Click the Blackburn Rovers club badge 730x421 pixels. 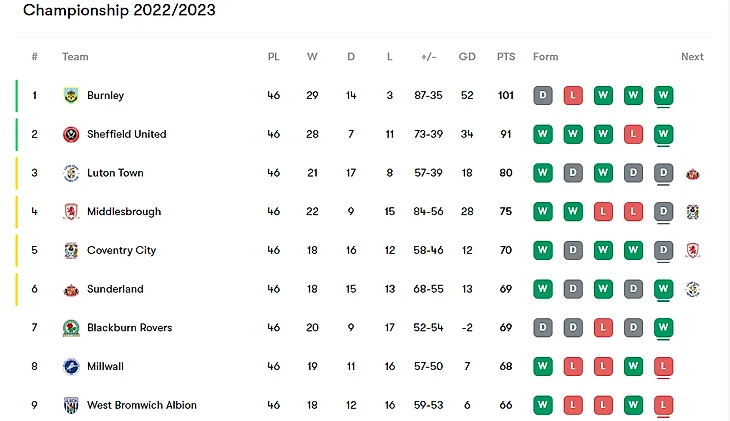click(71, 328)
